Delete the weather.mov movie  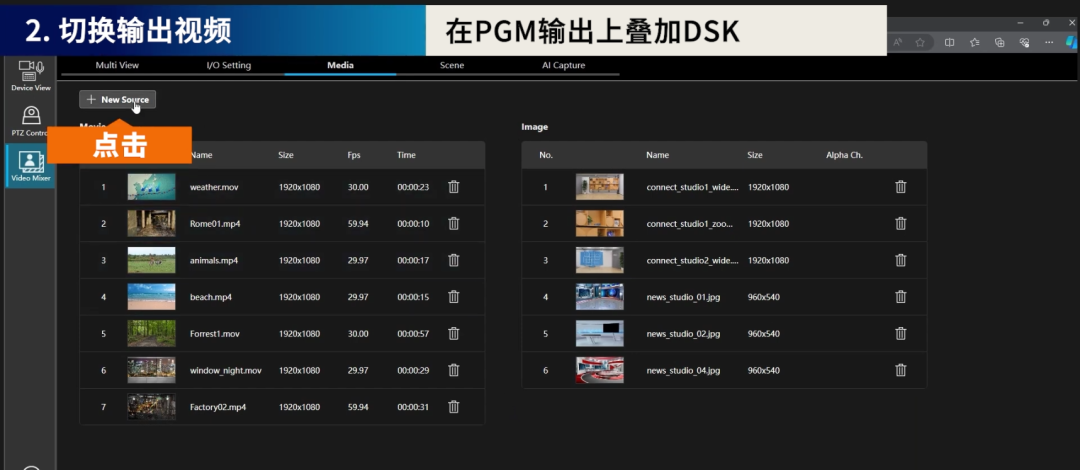click(454, 187)
